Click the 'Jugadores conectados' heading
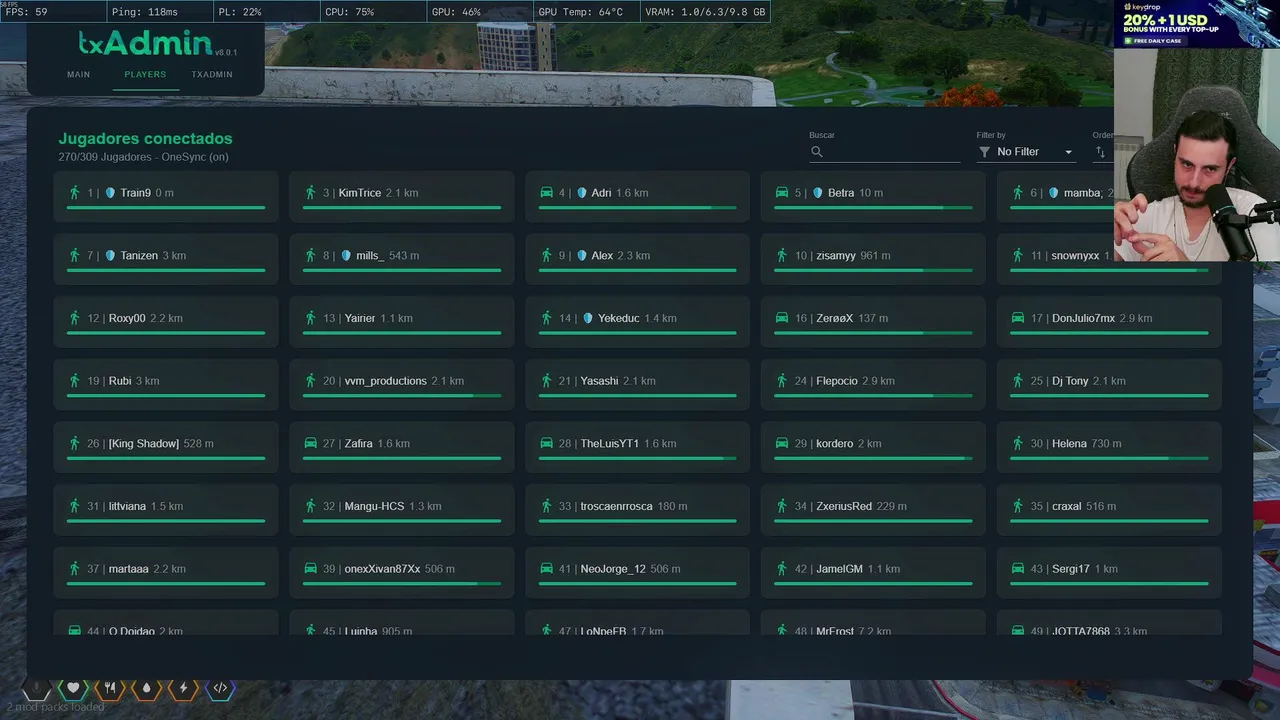Viewport: 1280px width, 720px height. click(145, 138)
